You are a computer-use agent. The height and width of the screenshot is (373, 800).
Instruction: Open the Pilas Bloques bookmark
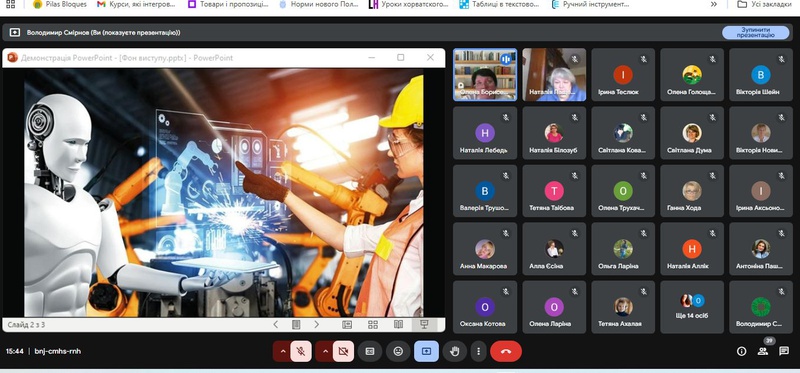tap(60, 5)
